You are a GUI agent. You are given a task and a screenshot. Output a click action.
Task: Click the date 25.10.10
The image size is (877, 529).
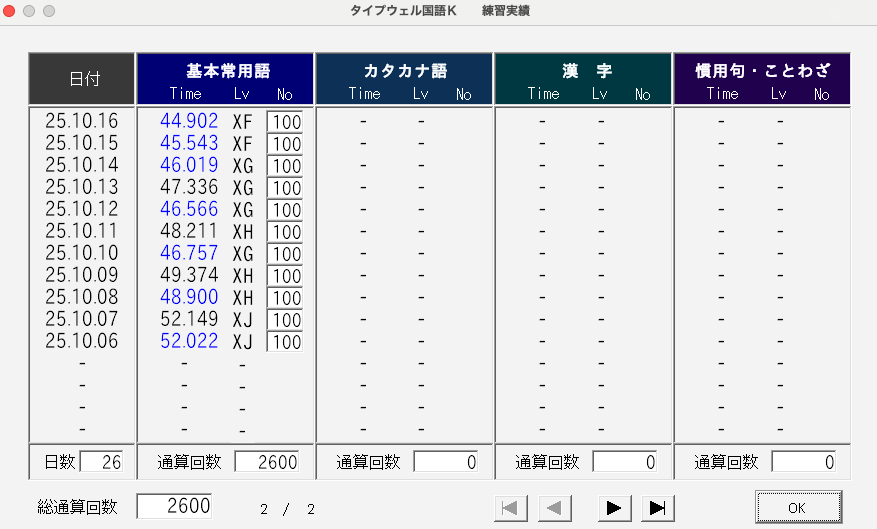[x=82, y=253]
